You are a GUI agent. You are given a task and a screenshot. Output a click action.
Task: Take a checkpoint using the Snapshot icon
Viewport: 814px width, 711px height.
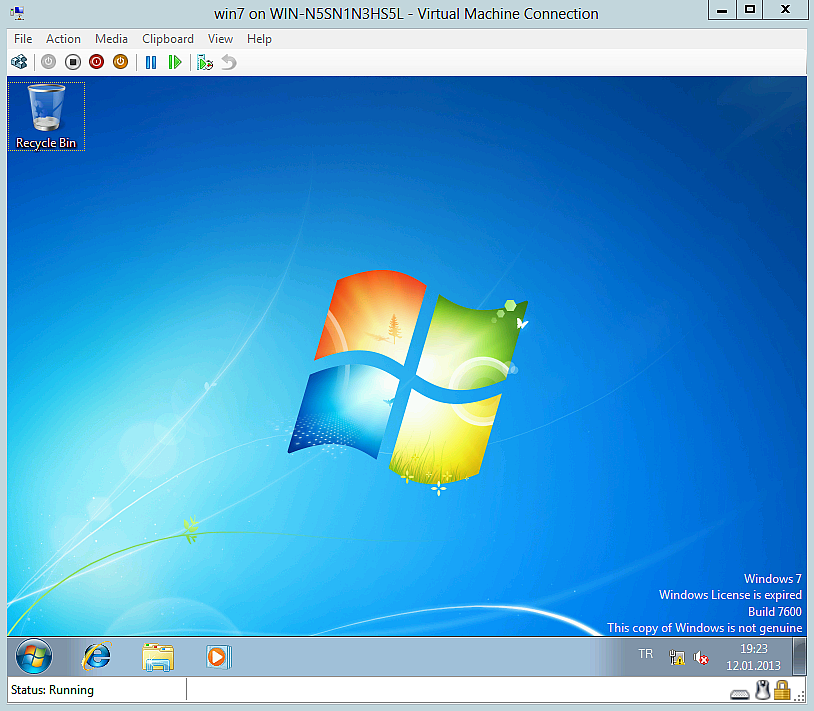click(204, 61)
